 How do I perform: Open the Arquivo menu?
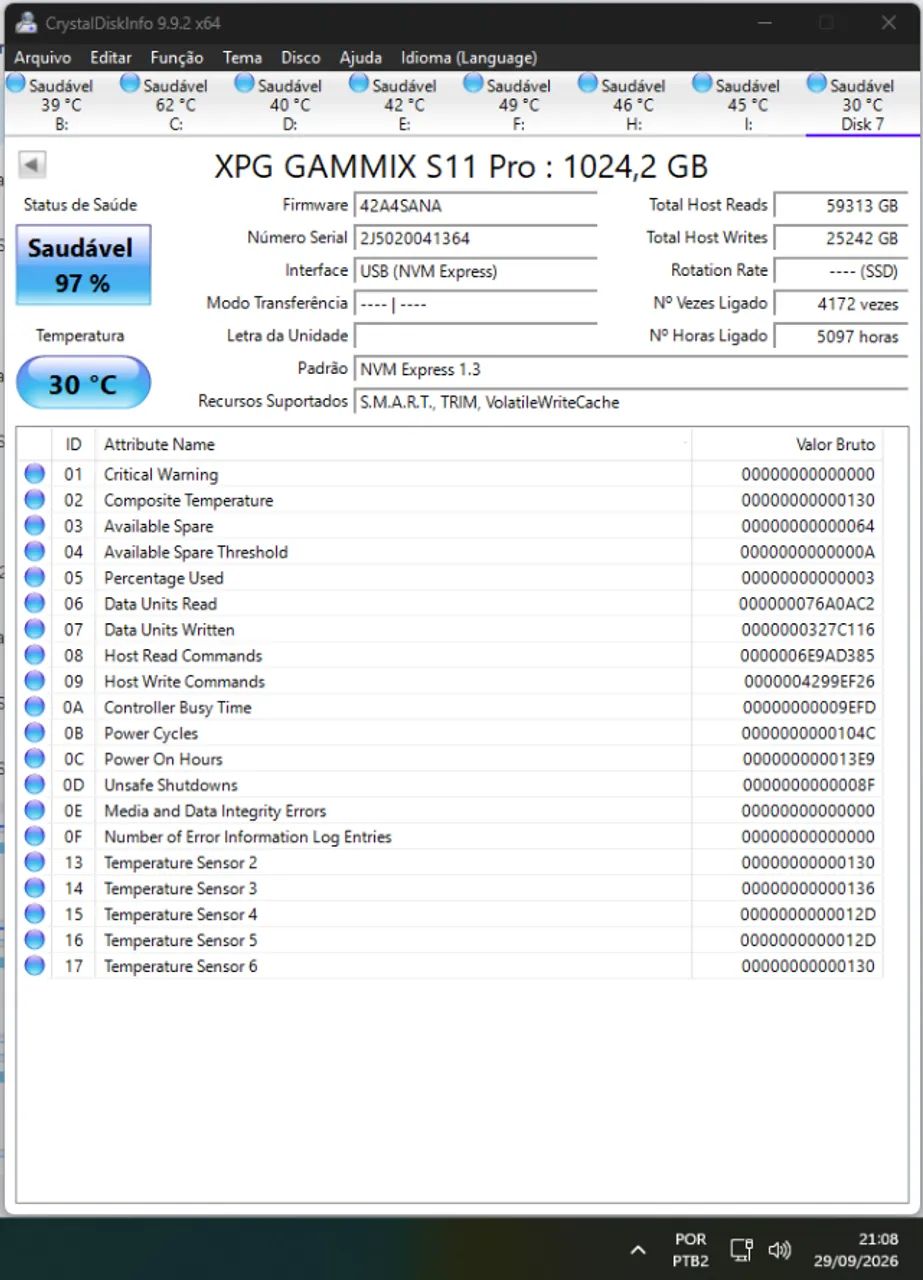(43, 57)
